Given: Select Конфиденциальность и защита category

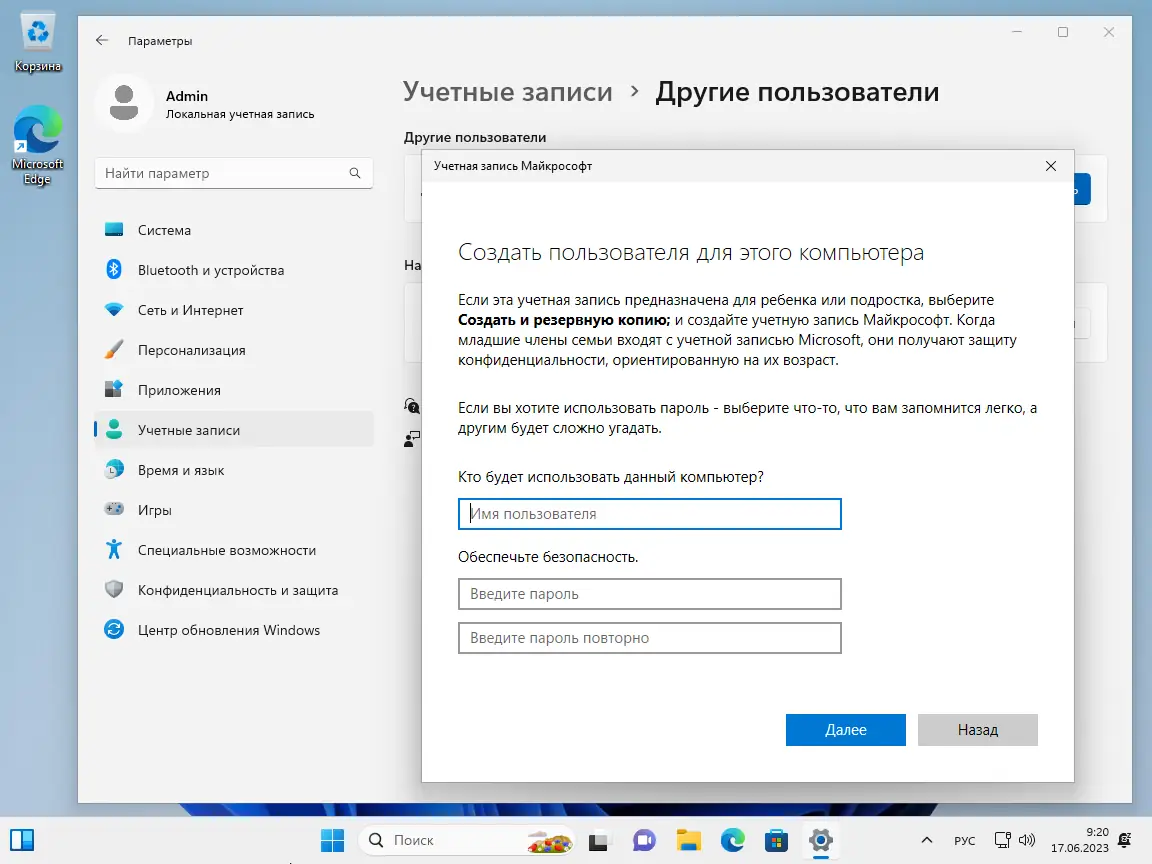Looking at the screenshot, I should 240,590.
